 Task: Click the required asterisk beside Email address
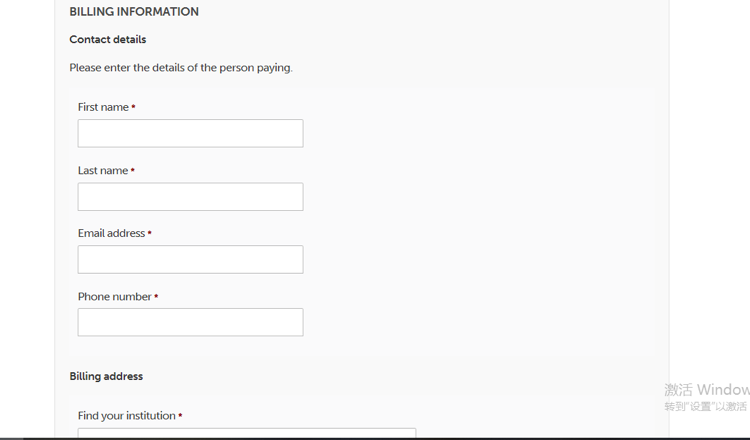[x=149, y=233]
